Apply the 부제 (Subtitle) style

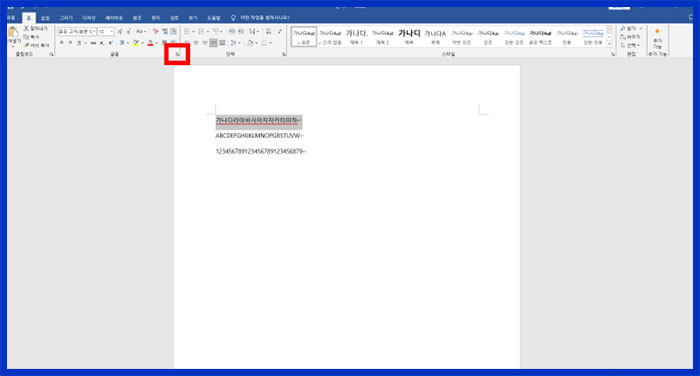435,36
